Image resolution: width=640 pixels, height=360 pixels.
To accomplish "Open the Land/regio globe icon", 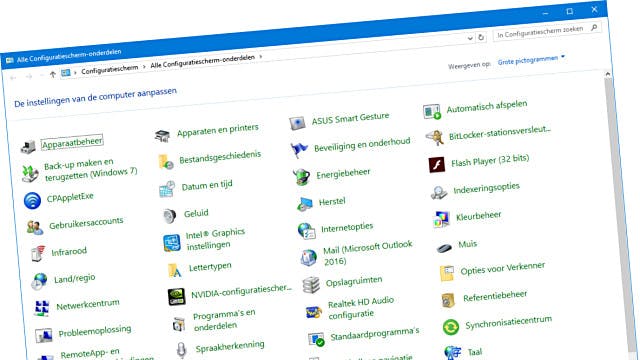I will tap(40, 281).
